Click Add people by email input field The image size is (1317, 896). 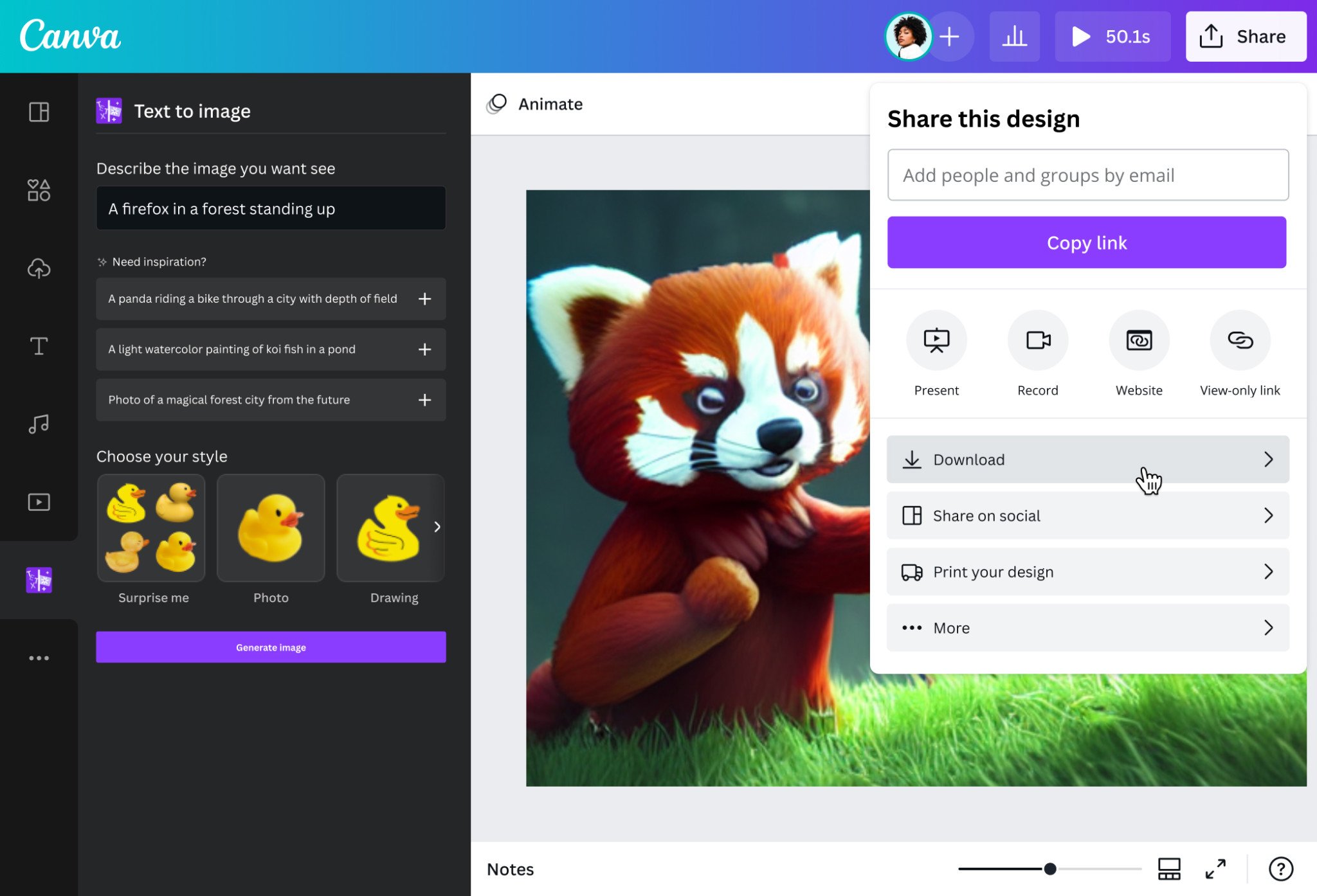1087,175
